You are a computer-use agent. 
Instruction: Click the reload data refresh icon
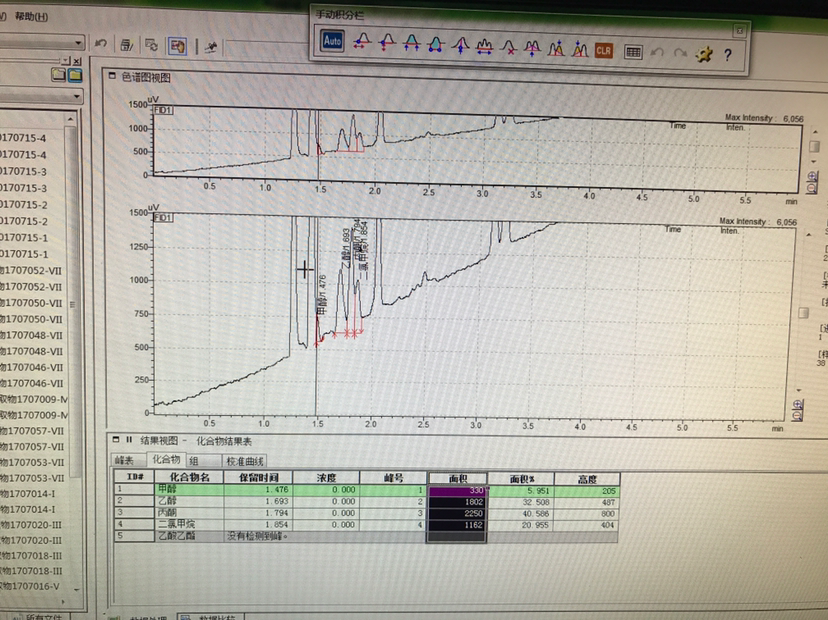click(152, 45)
